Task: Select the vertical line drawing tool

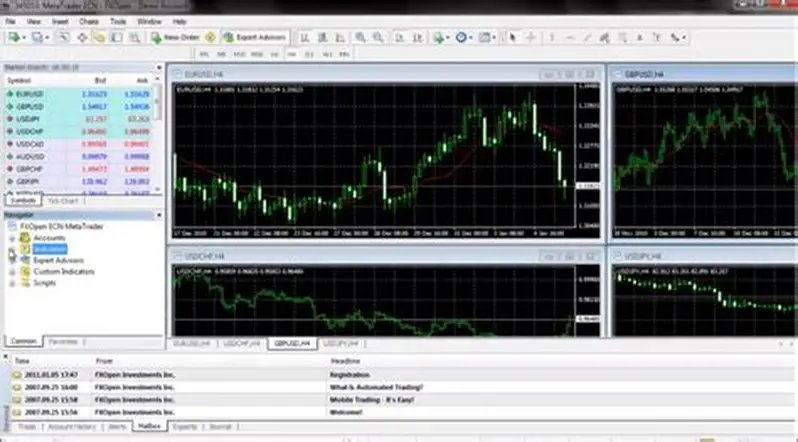Action: click(x=552, y=37)
